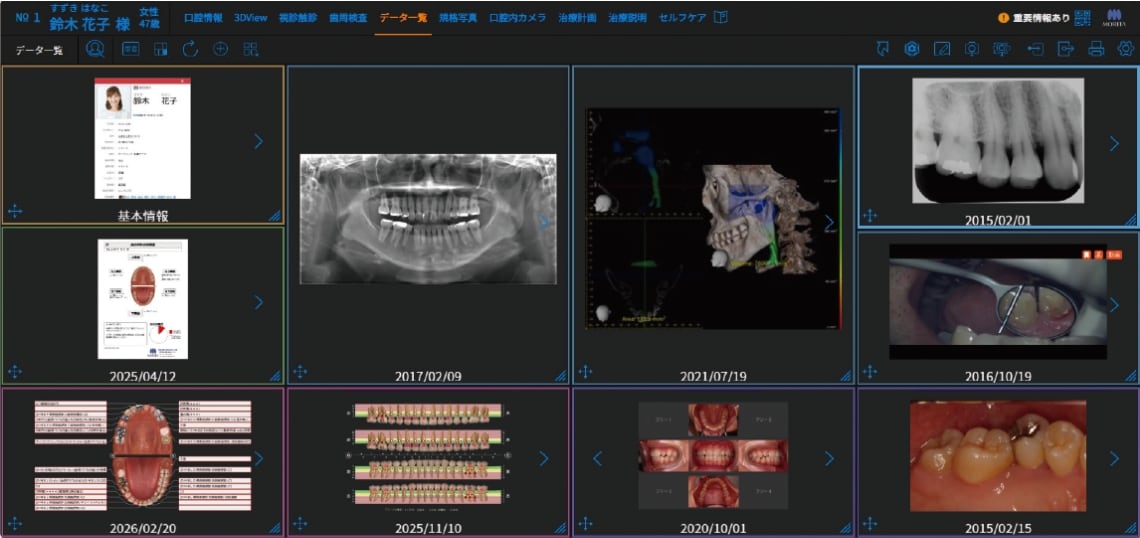Click the right chevron on the 2020/10/01 photo panel

point(829,458)
